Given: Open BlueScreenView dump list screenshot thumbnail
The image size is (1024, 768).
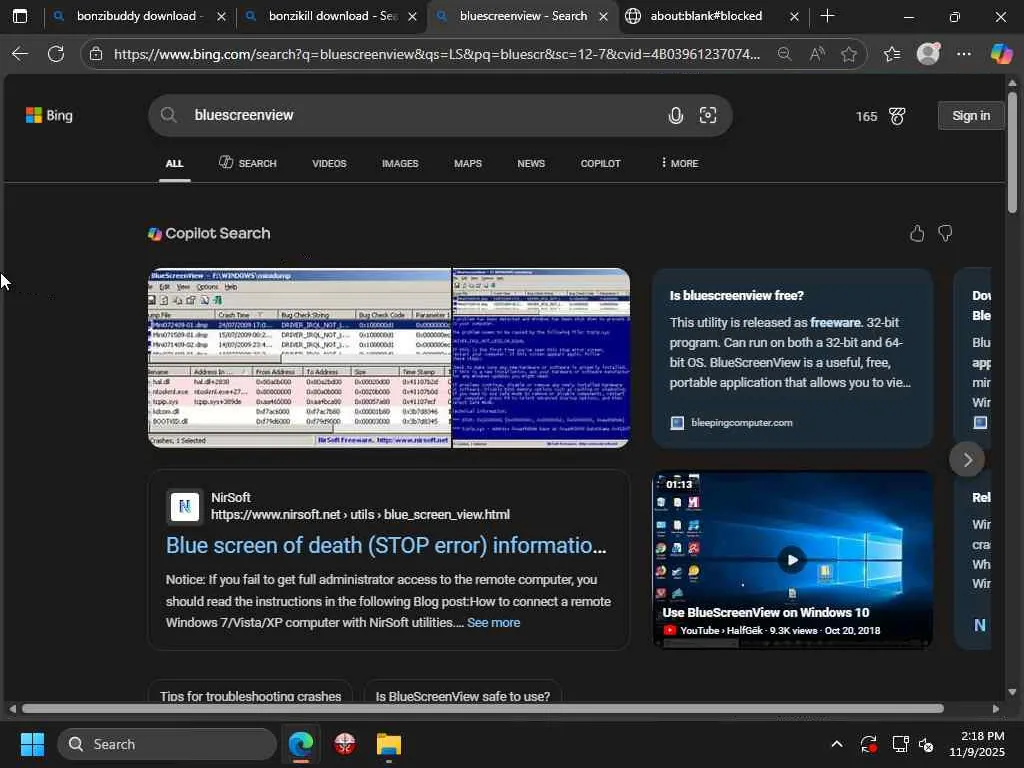Looking at the screenshot, I should point(300,358).
